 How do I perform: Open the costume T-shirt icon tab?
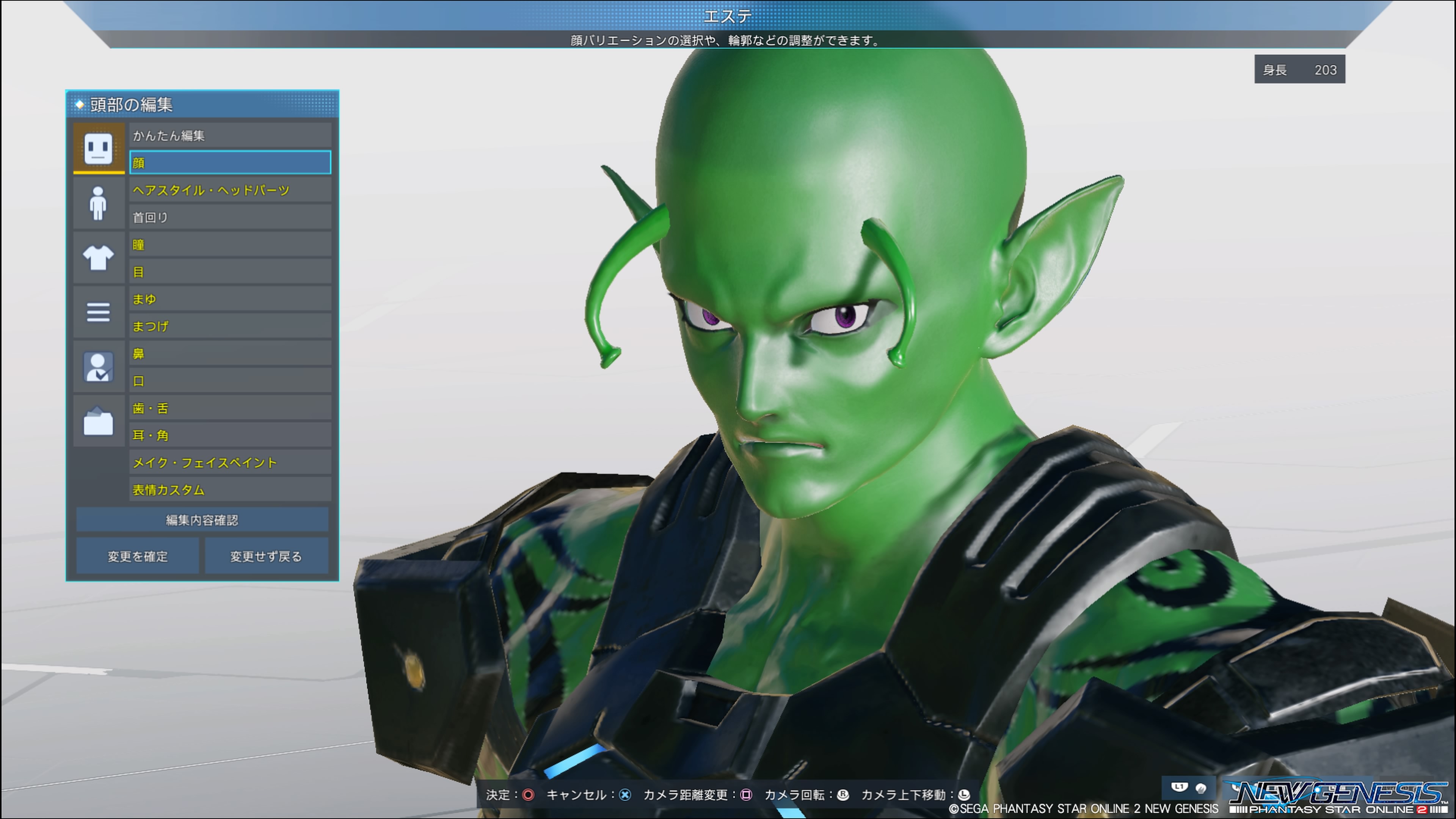pyautogui.click(x=98, y=257)
